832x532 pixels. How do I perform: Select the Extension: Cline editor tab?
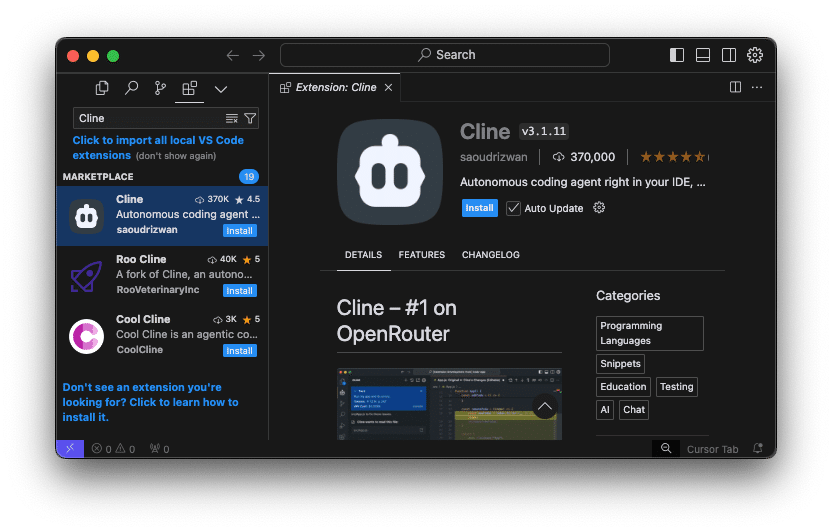335,88
